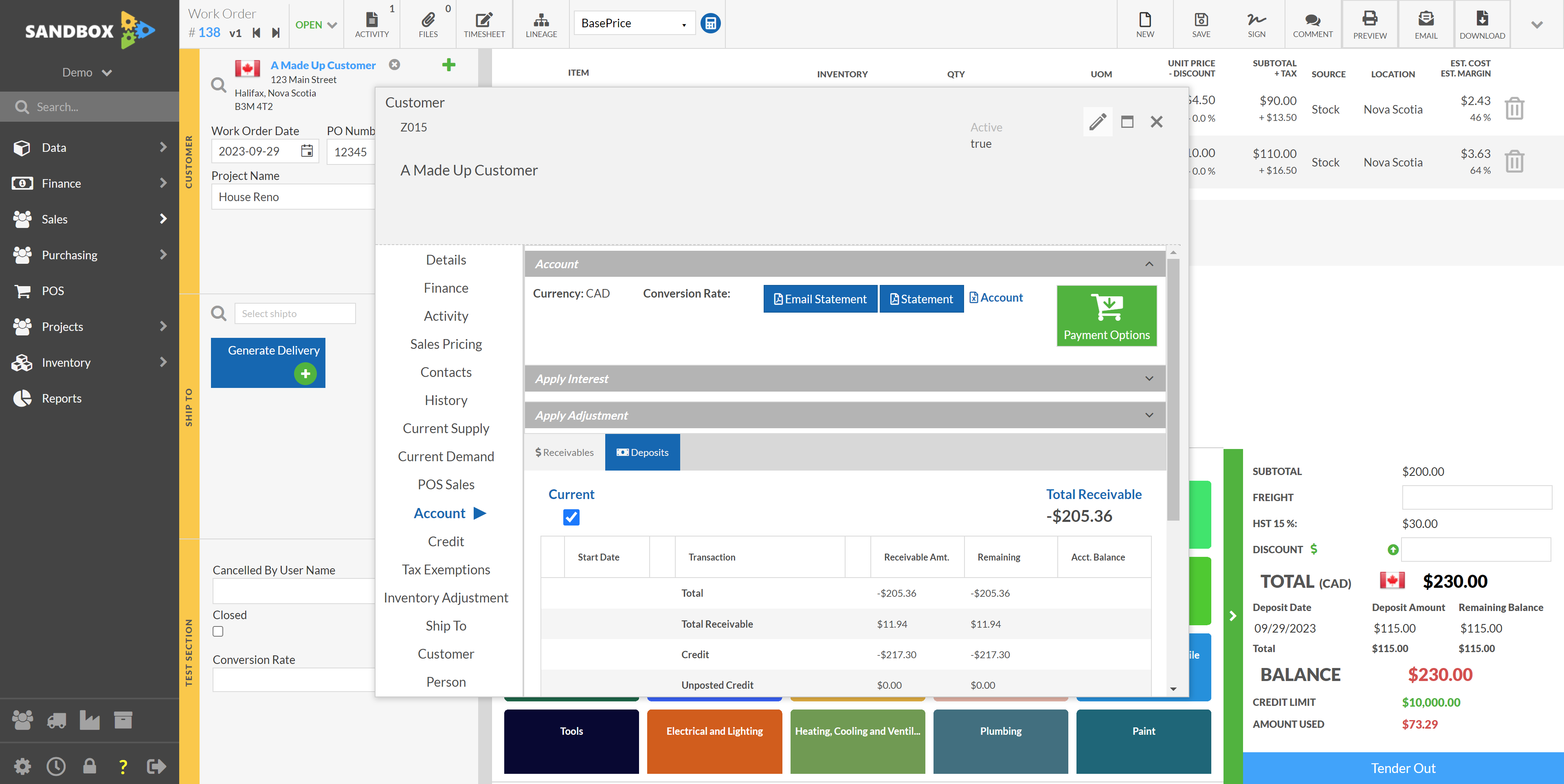Image resolution: width=1564 pixels, height=784 pixels.
Task: Click the Comment icon in toolbar
Action: click(x=1312, y=22)
